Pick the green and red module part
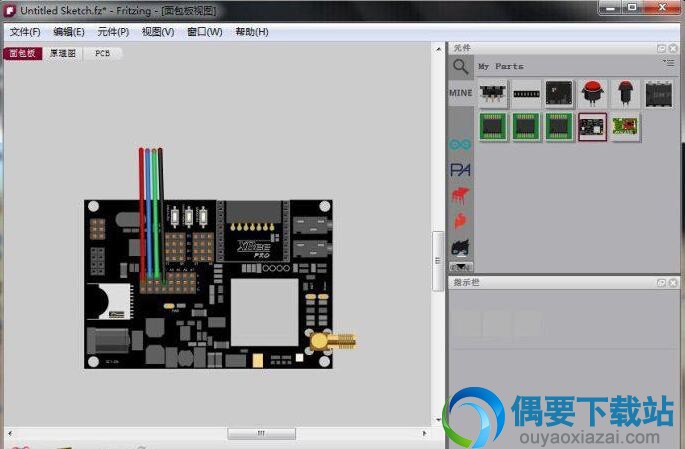This screenshot has height=449, width=685. [626, 127]
